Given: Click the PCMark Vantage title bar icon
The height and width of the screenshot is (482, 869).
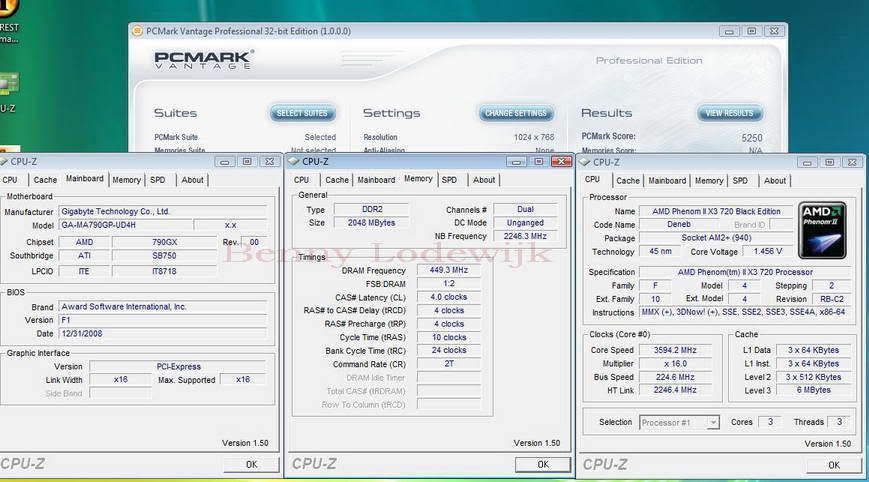Looking at the screenshot, I should click(x=137, y=31).
